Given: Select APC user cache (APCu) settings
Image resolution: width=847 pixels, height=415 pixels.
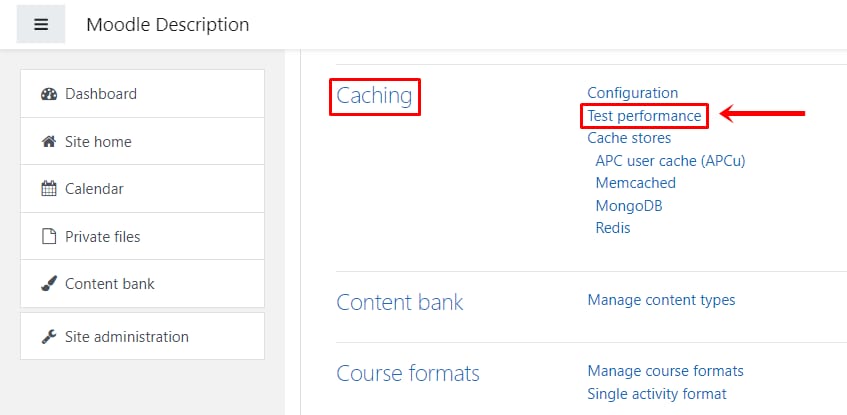Looking at the screenshot, I should 670,160.
